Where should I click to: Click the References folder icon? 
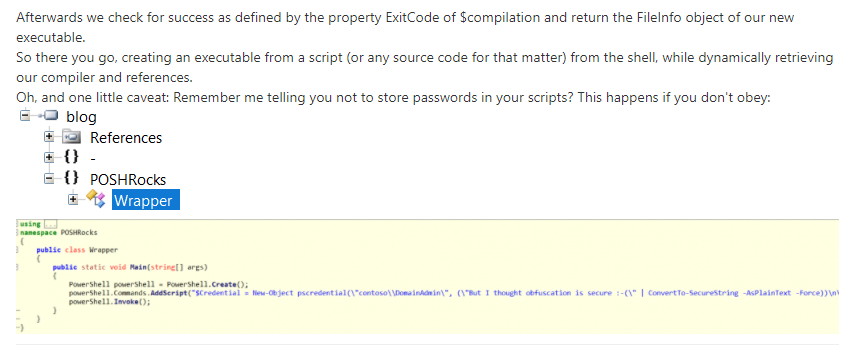point(71,136)
